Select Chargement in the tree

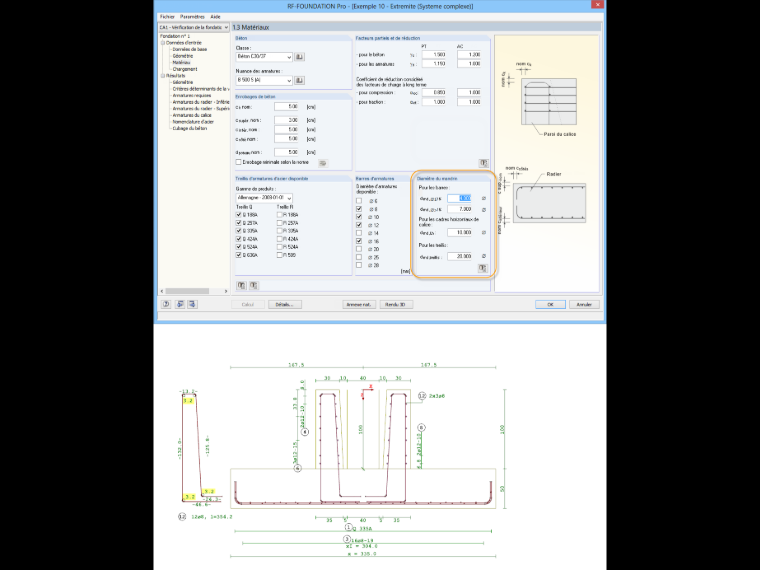(185, 69)
